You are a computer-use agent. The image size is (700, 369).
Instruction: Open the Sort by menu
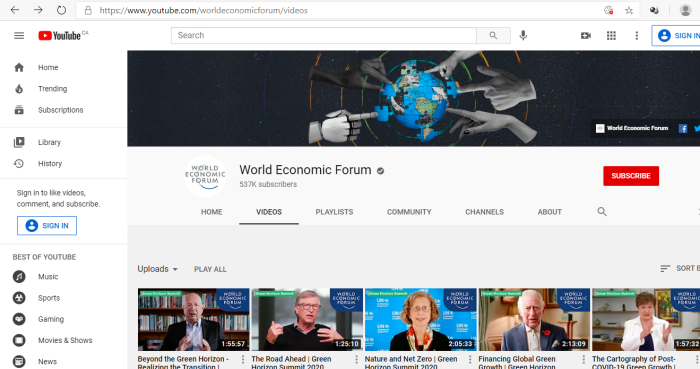679,268
